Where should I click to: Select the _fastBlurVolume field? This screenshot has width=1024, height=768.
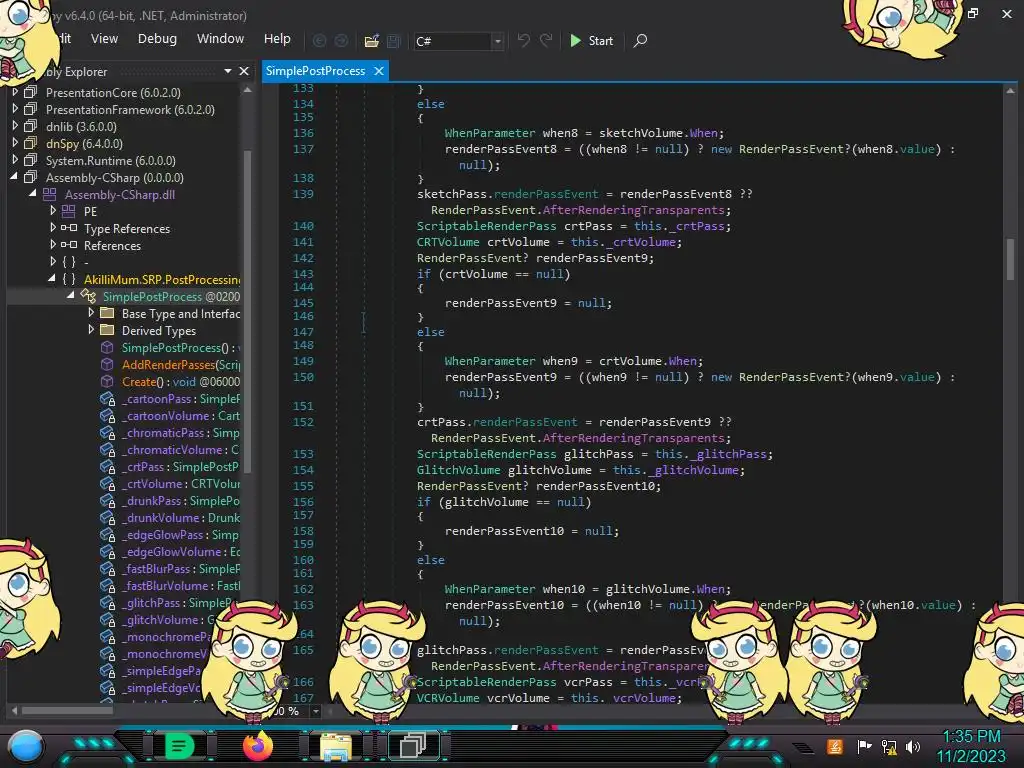click(x=181, y=585)
